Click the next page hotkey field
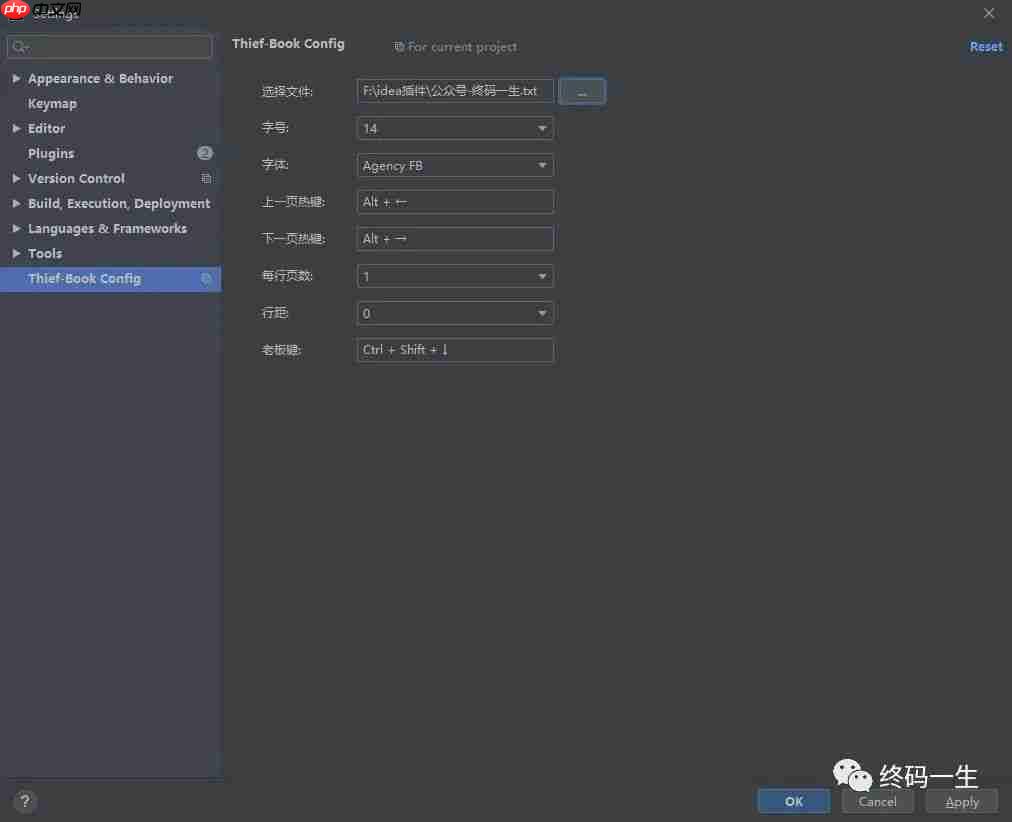This screenshot has height=822, width=1012. tap(455, 239)
